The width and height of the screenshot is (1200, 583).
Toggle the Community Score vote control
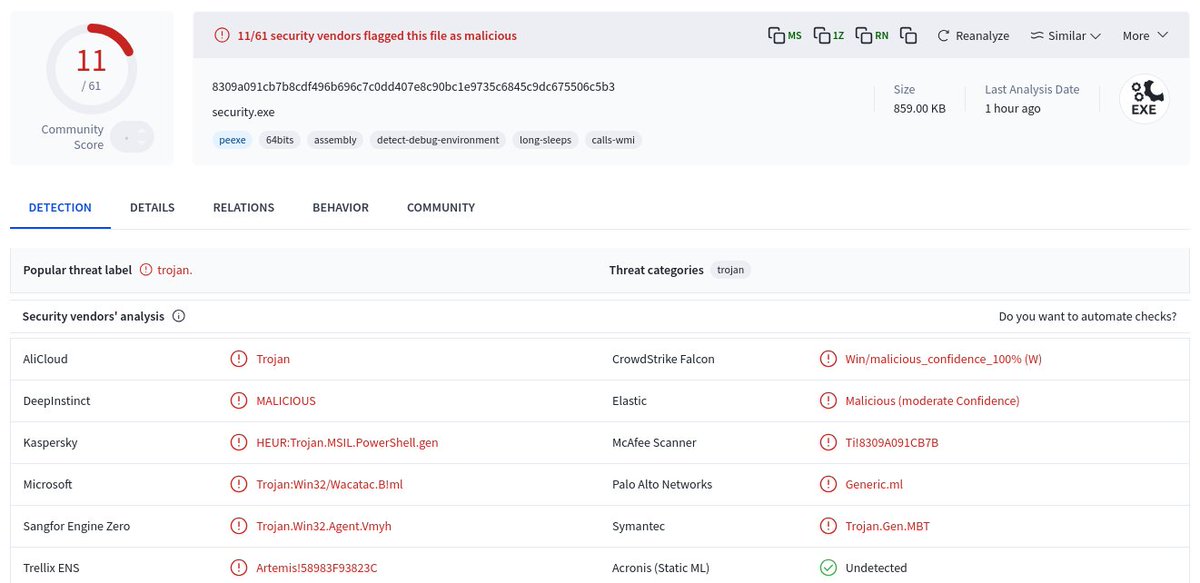pos(132,137)
